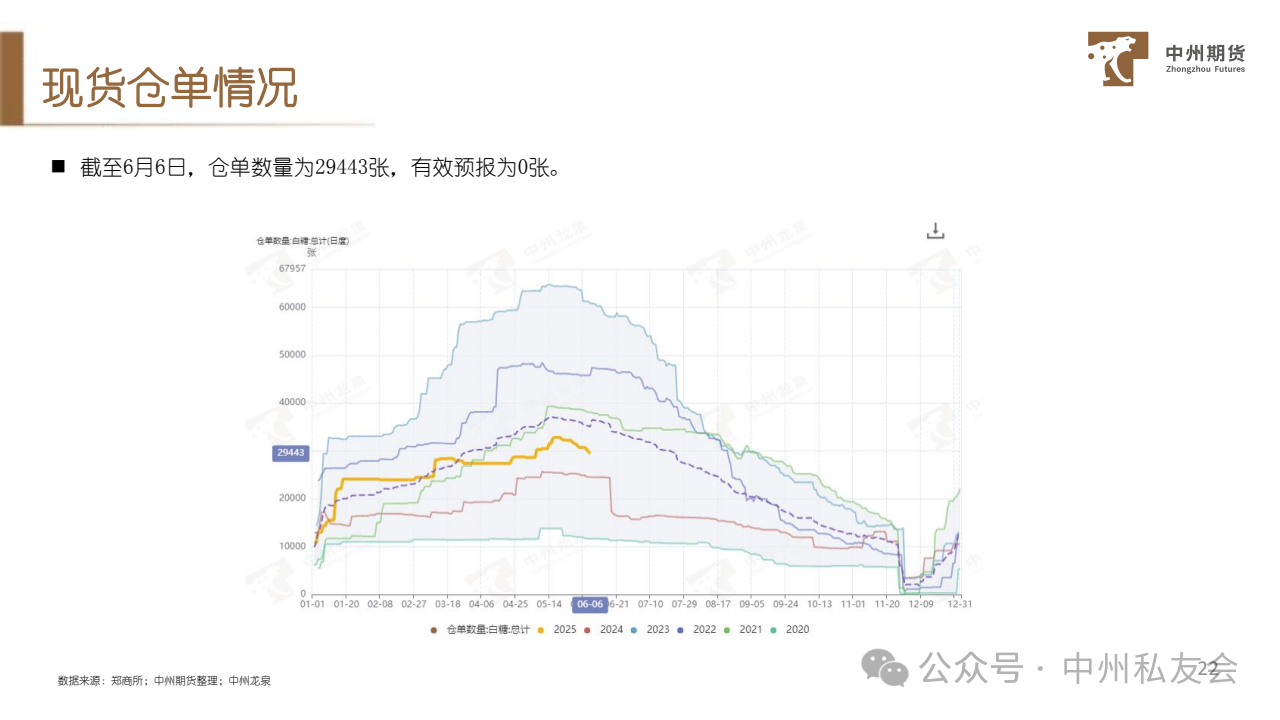Click the chart download icon
1280x720 pixels.
click(x=935, y=231)
